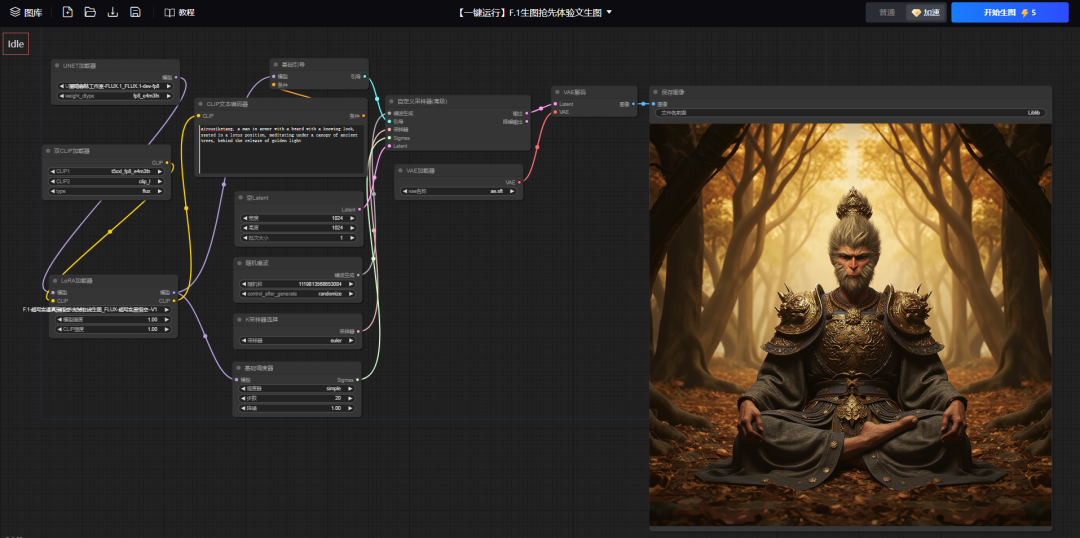This screenshot has width=1080, height=538.
Task: Click the 自定义采样器(高级) node title
Action: point(422,101)
